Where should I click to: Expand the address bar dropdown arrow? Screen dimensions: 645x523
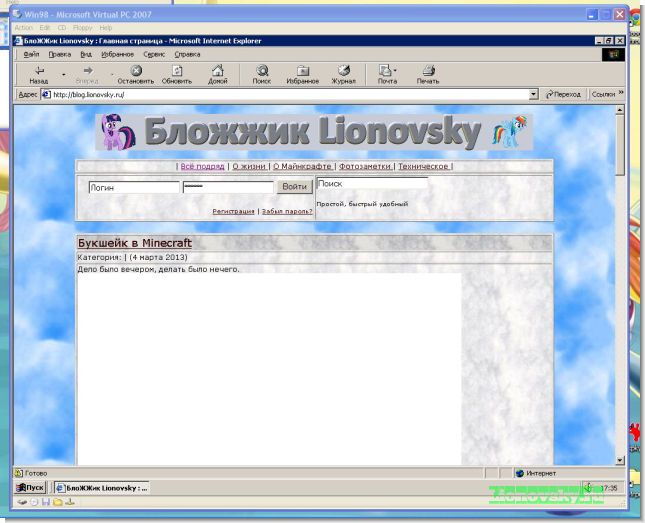tap(533, 94)
